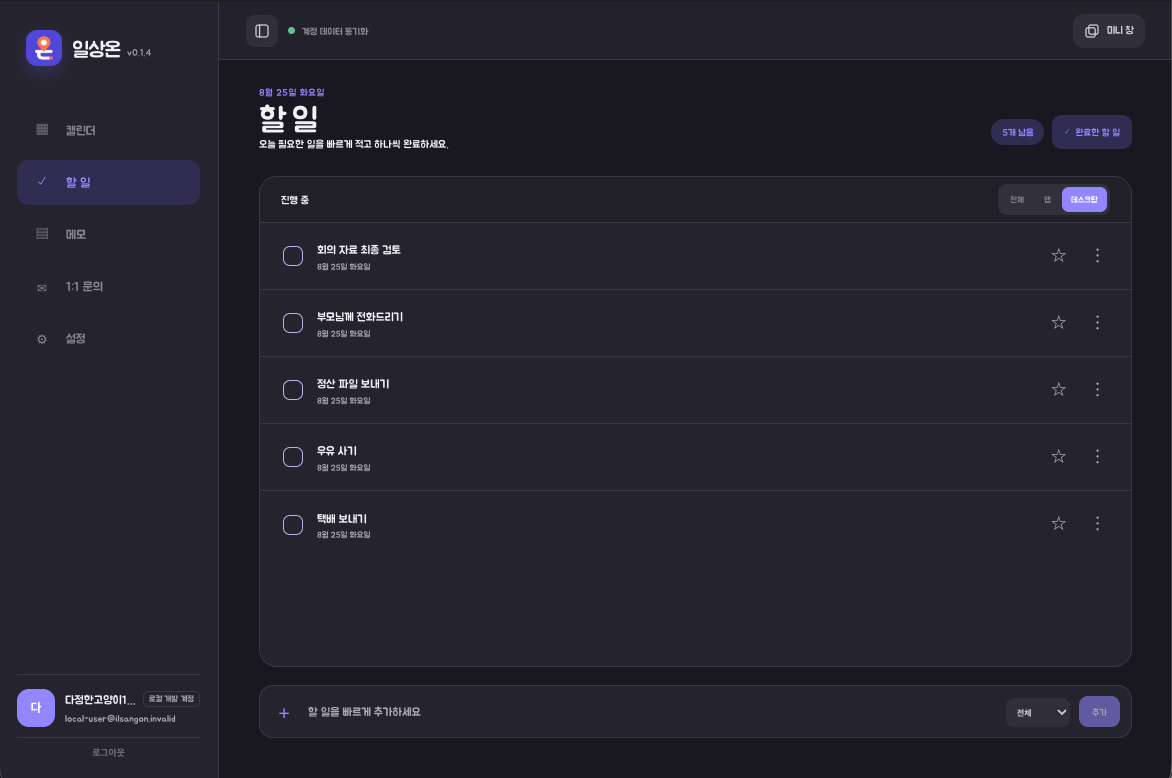Viewport: 1172px width, 778px height.
Task: Focus the 할 일을 빠르게 추가하세요 input
Action: 650,712
